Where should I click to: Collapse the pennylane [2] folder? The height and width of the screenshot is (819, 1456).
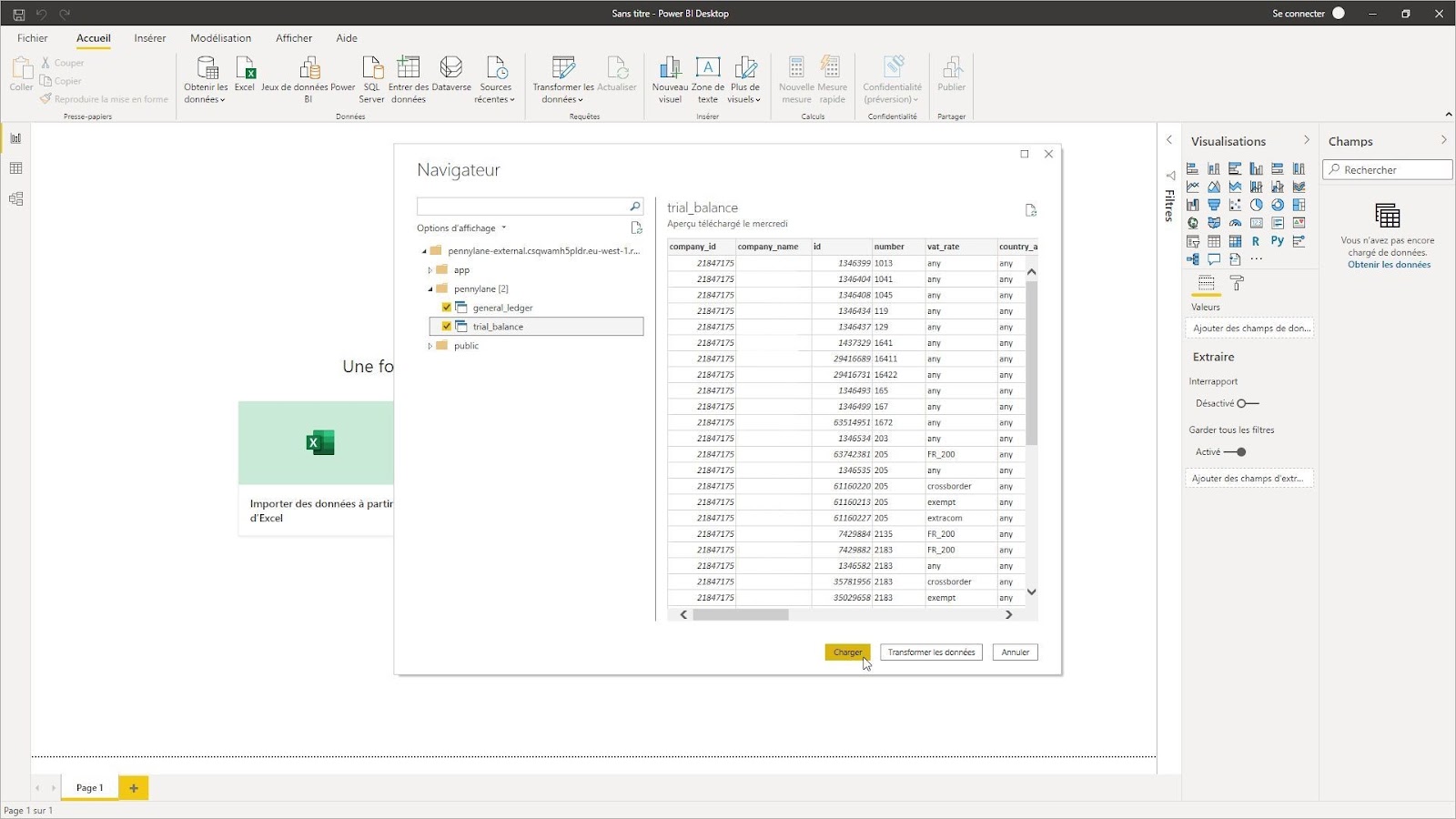(x=430, y=288)
